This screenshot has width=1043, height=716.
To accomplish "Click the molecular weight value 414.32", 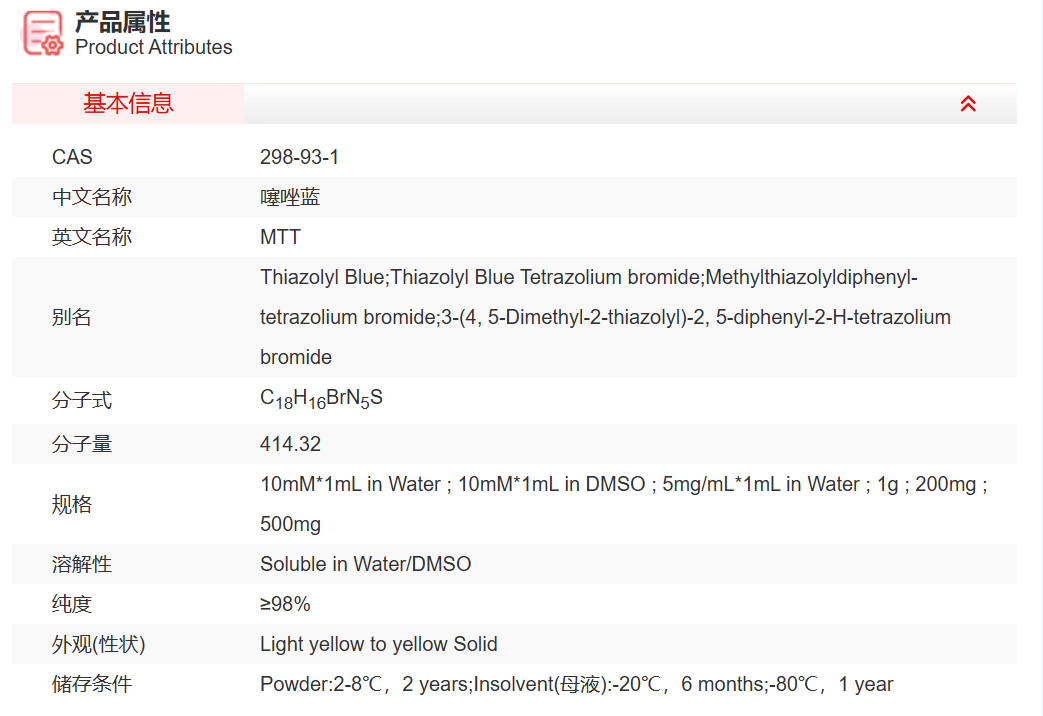I will 290,444.
